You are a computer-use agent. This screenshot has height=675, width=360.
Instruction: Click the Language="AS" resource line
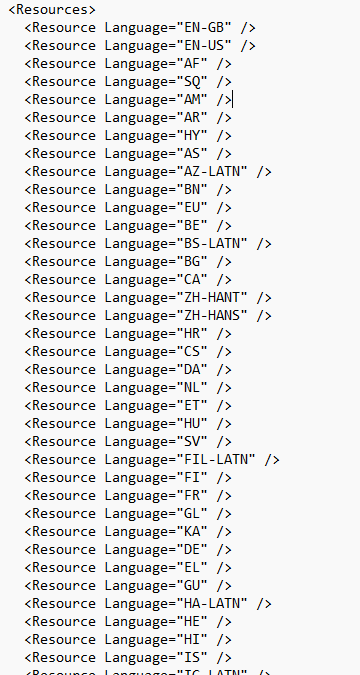pos(128,154)
